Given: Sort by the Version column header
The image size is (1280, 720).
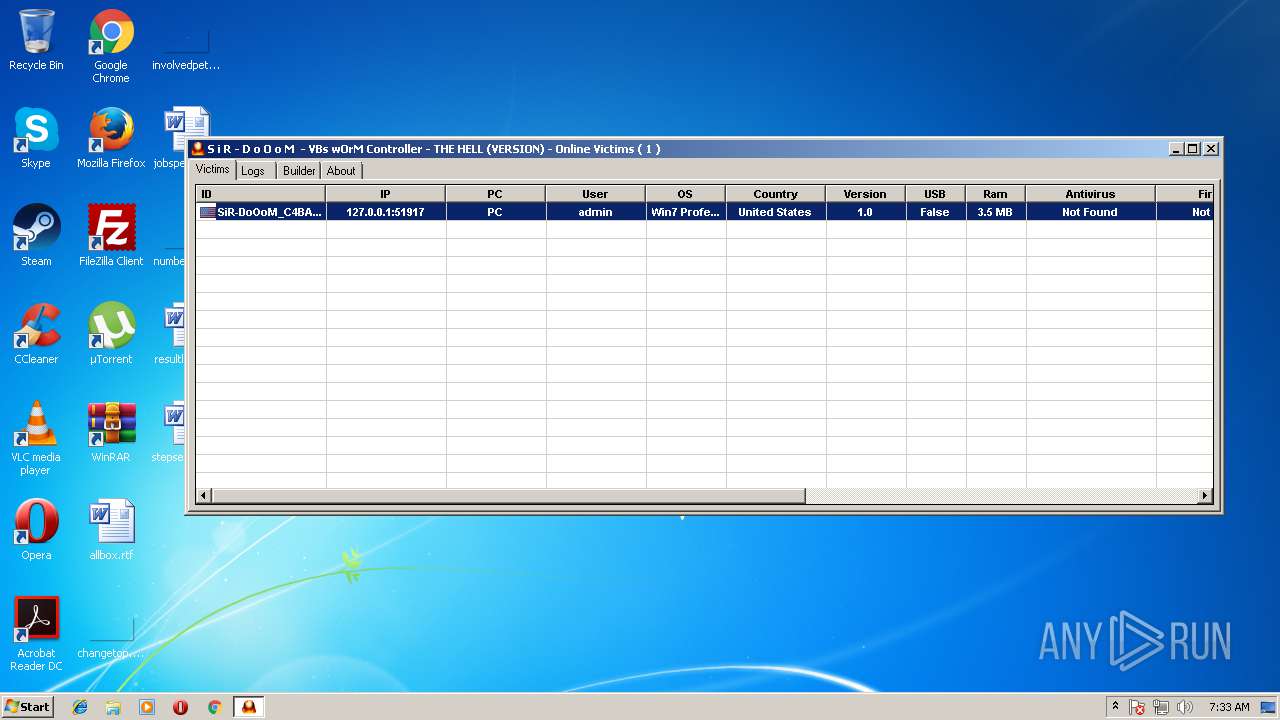Looking at the screenshot, I should (866, 194).
